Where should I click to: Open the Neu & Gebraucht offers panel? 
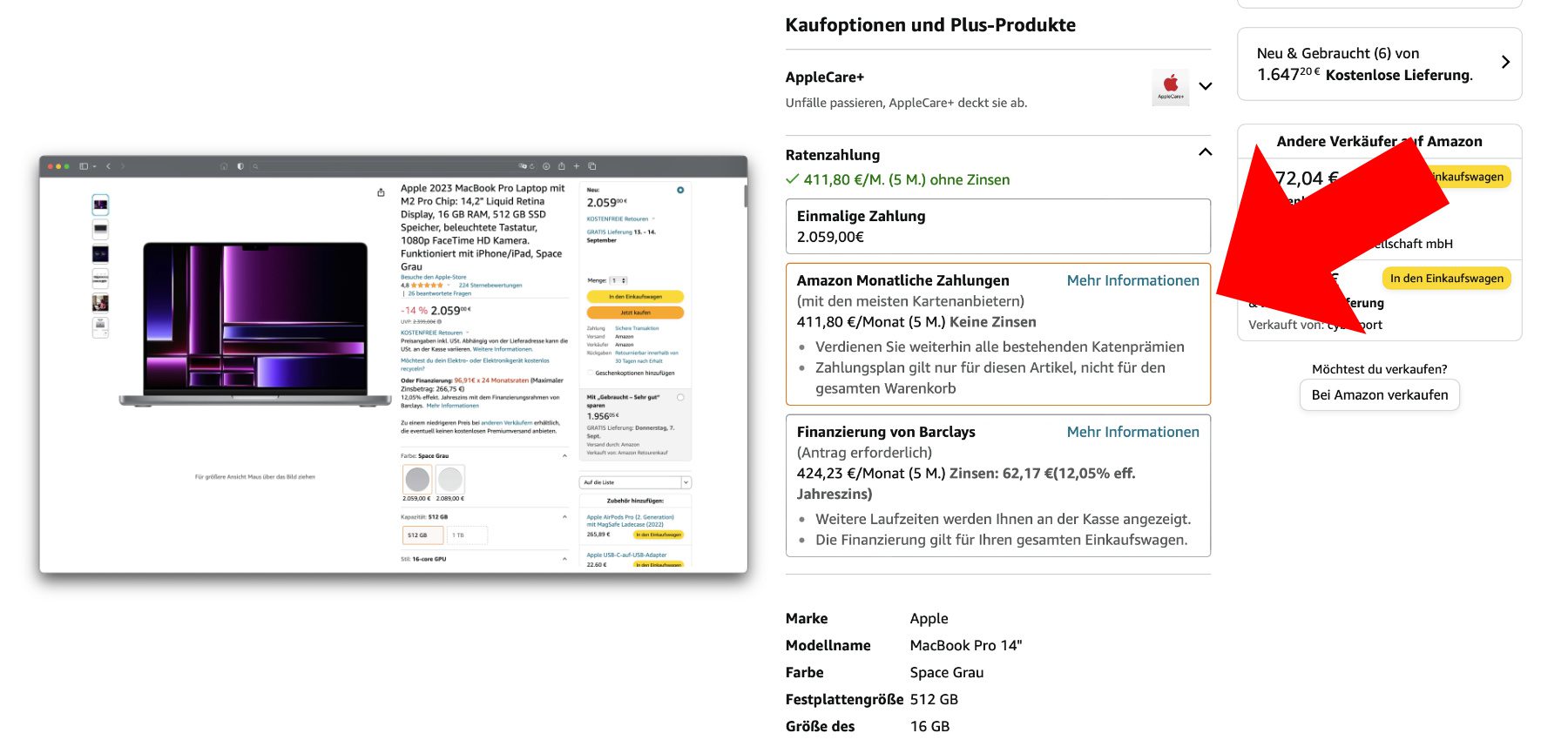[x=1379, y=64]
